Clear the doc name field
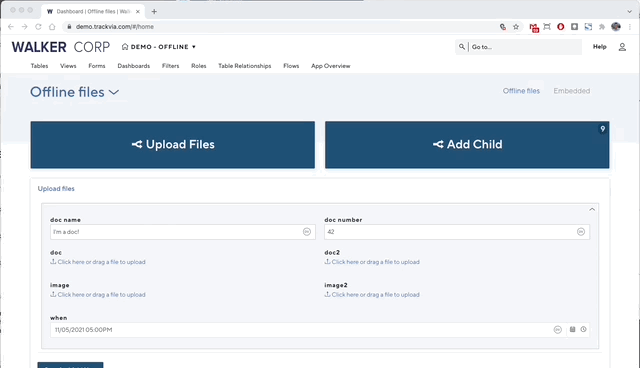 click(307, 232)
